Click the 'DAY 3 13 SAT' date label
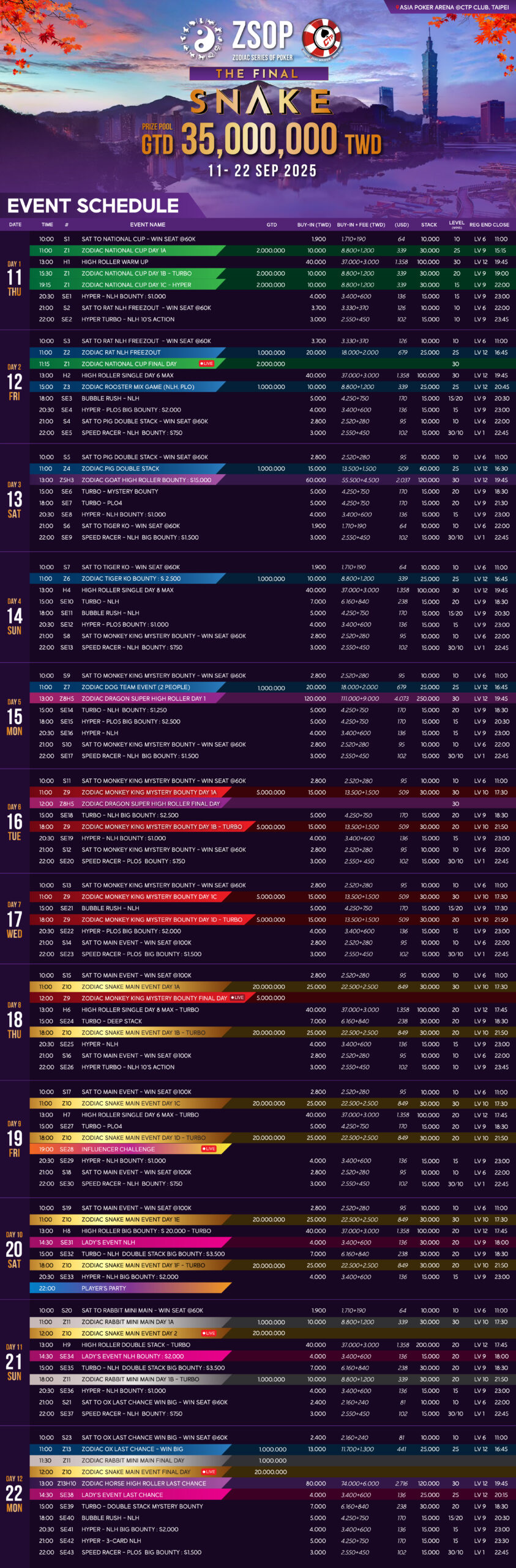The width and height of the screenshot is (516, 1568). coord(14,500)
